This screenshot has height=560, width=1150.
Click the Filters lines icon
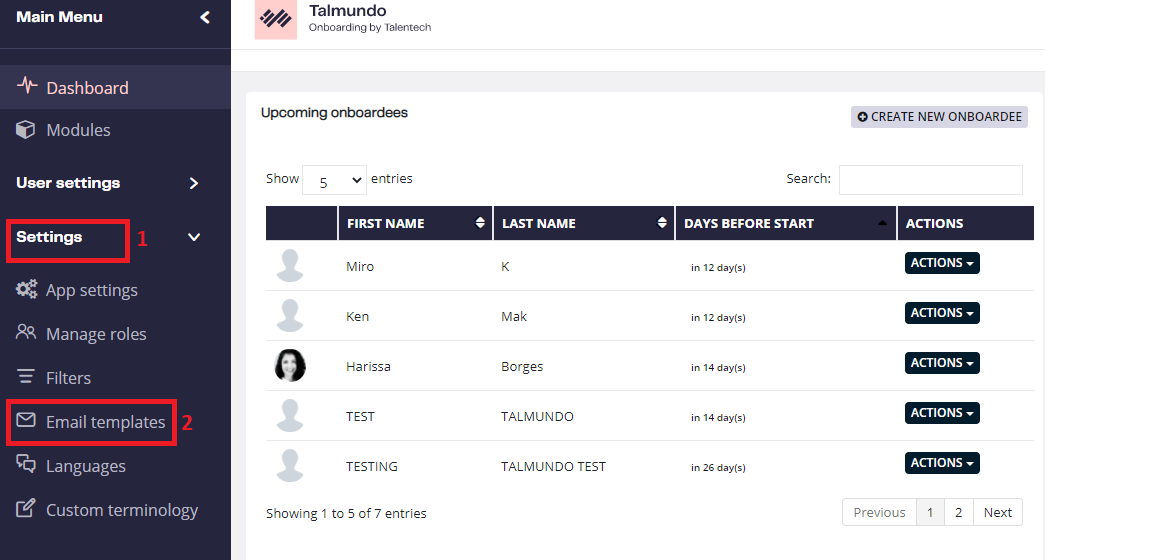click(26, 377)
